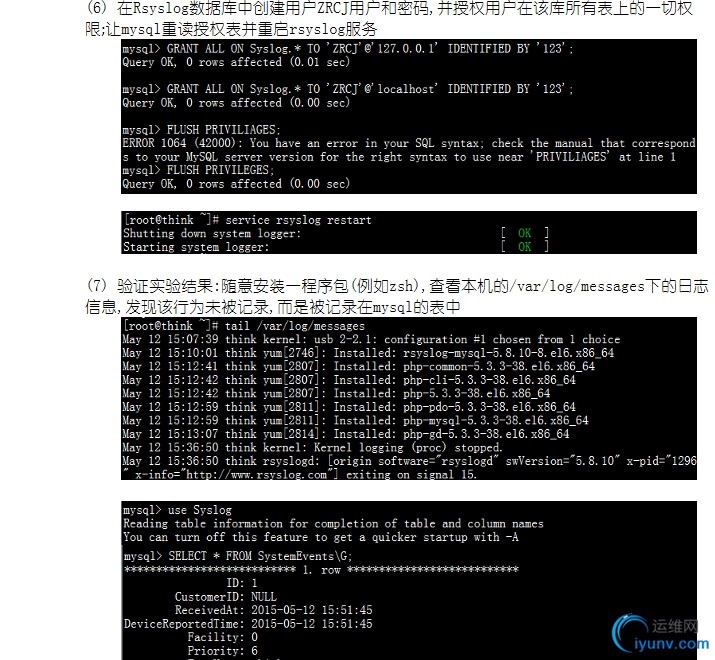Click OK status beside 'Starting system logger'

(524, 247)
